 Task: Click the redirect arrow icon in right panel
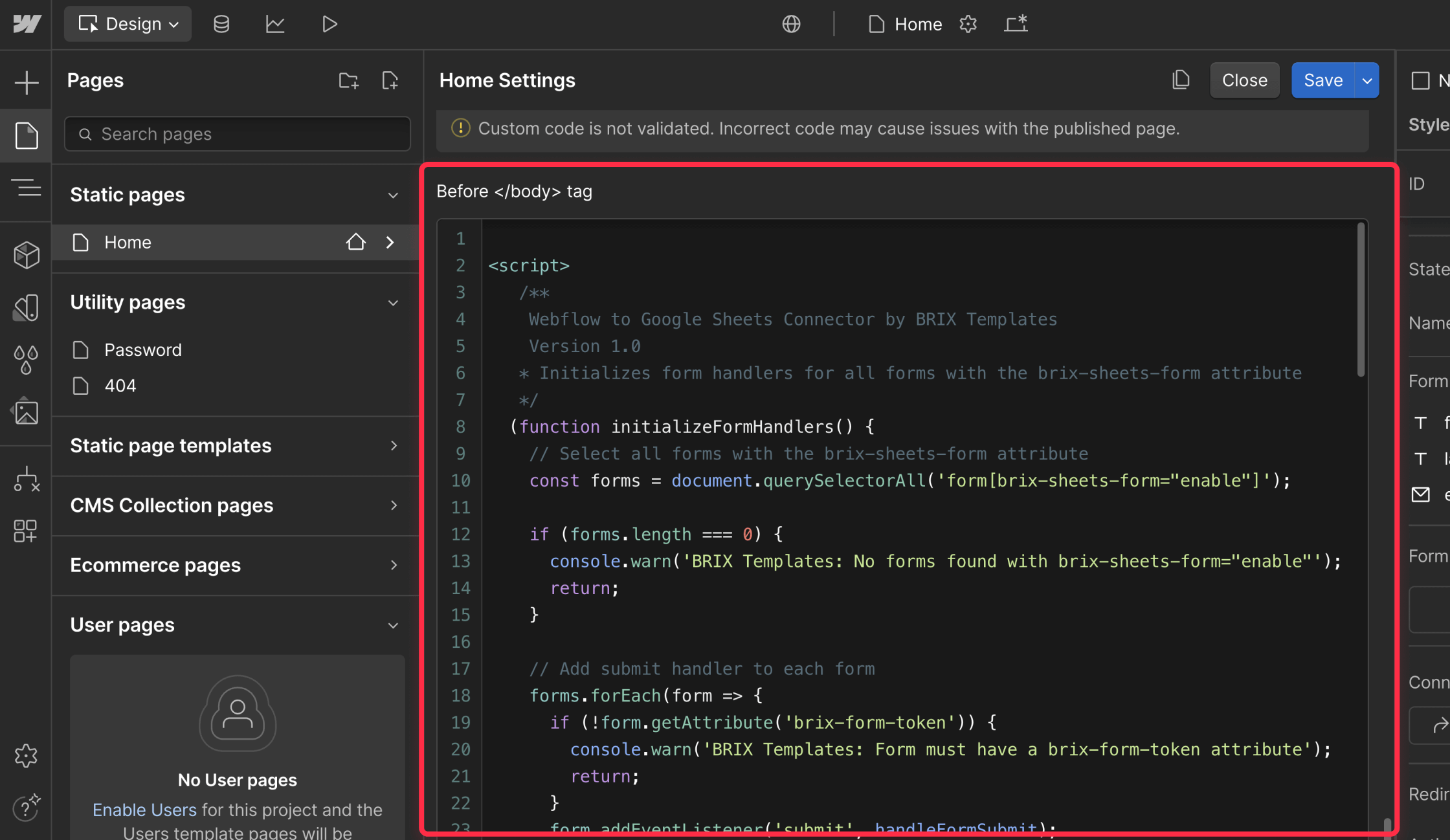coord(1440,726)
